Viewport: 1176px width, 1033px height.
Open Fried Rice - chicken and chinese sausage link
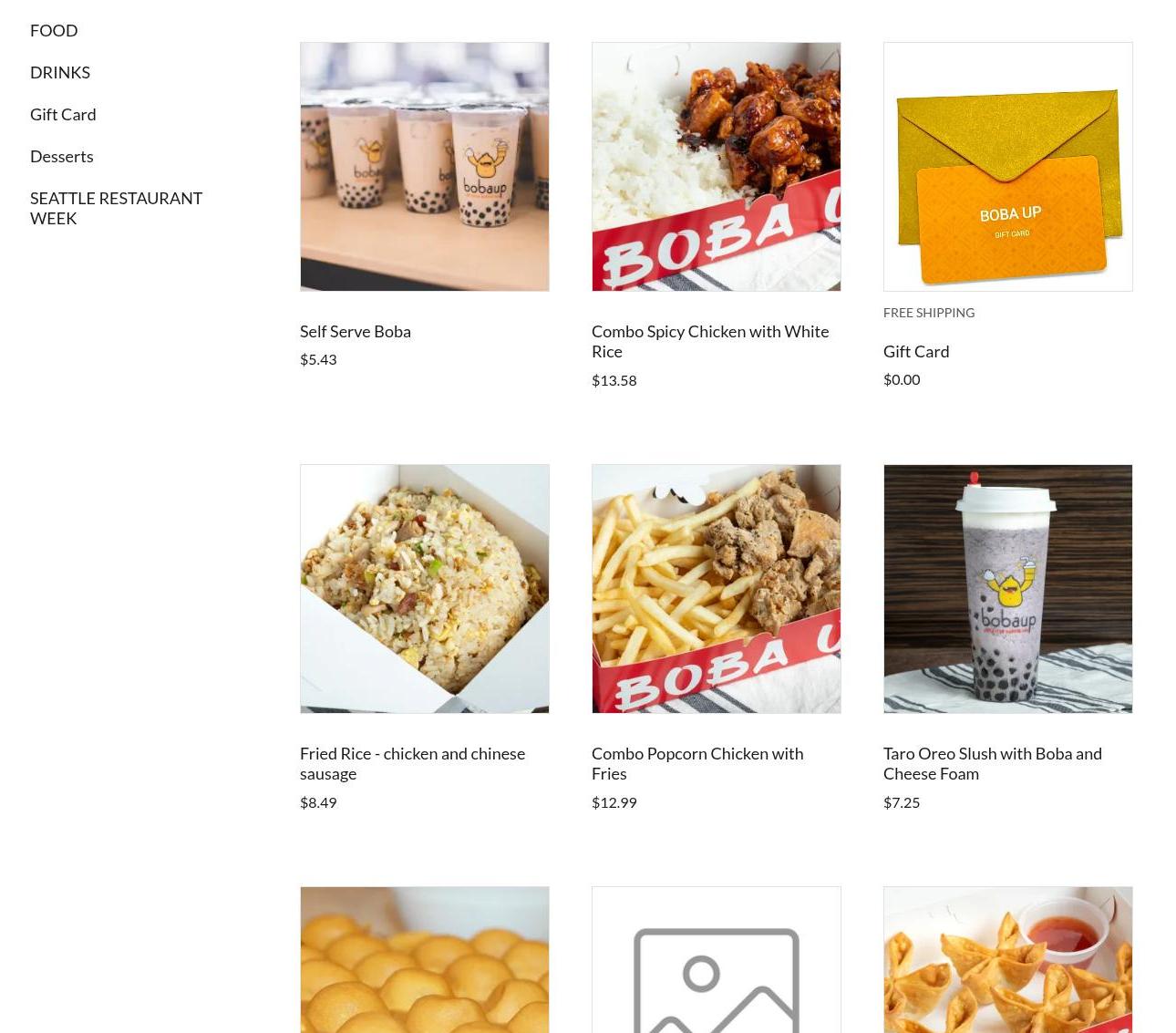tap(412, 763)
